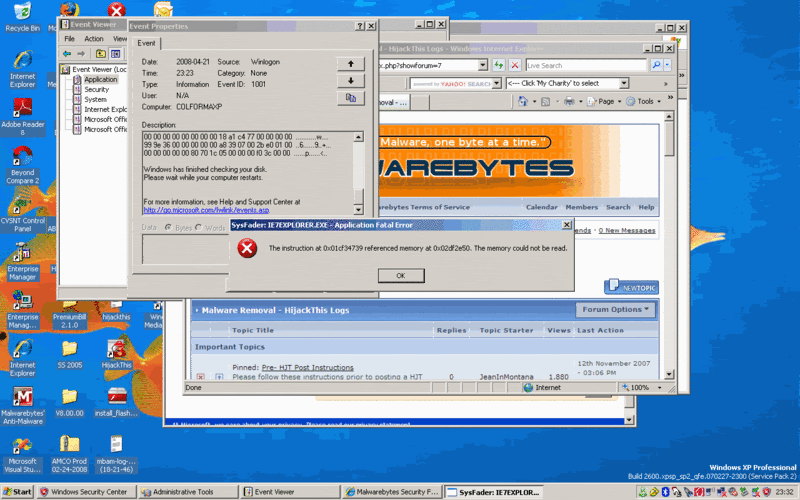
Task: Click the IE Refresh icon
Action: click(498, 65)
